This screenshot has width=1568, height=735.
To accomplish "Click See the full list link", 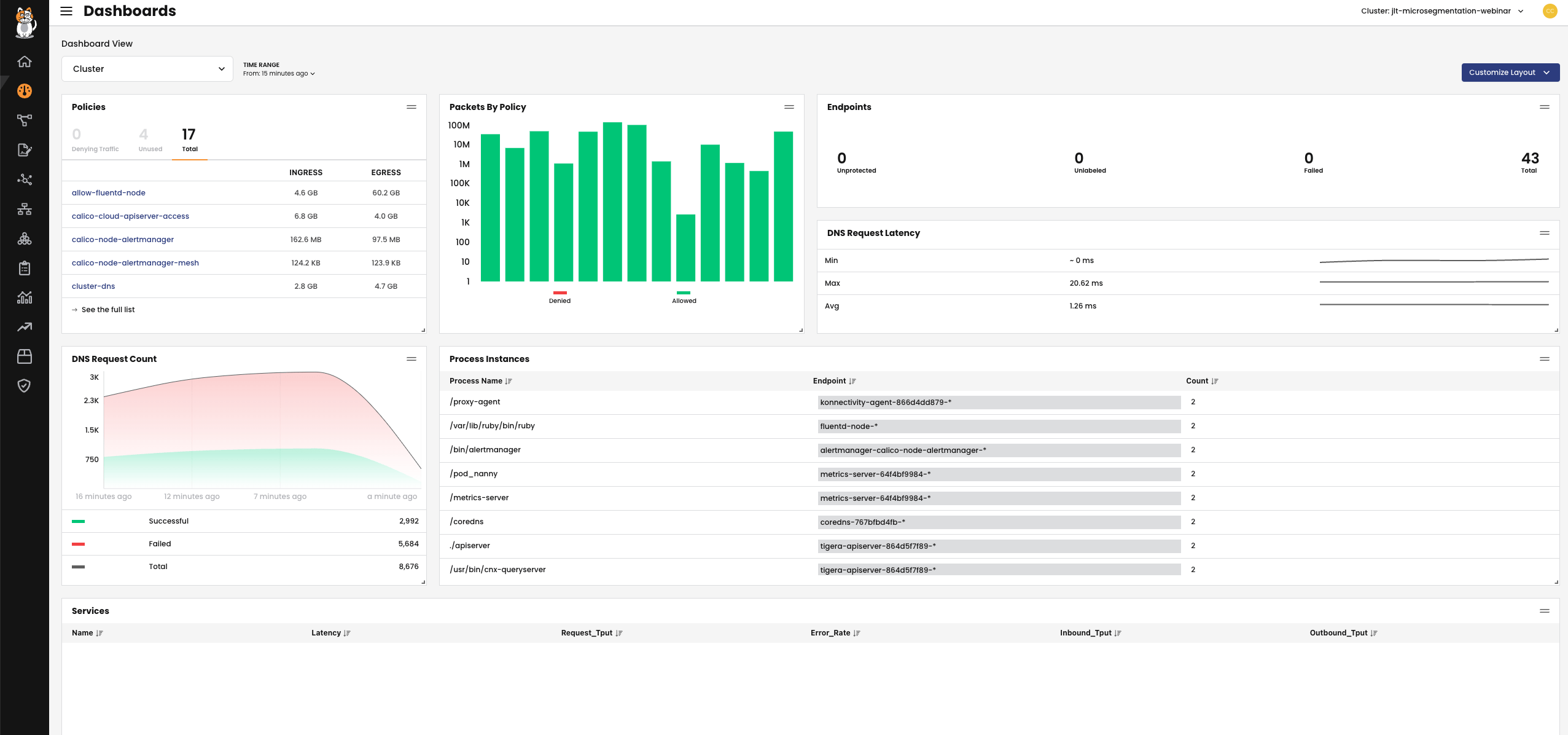I will pos(108,310).
